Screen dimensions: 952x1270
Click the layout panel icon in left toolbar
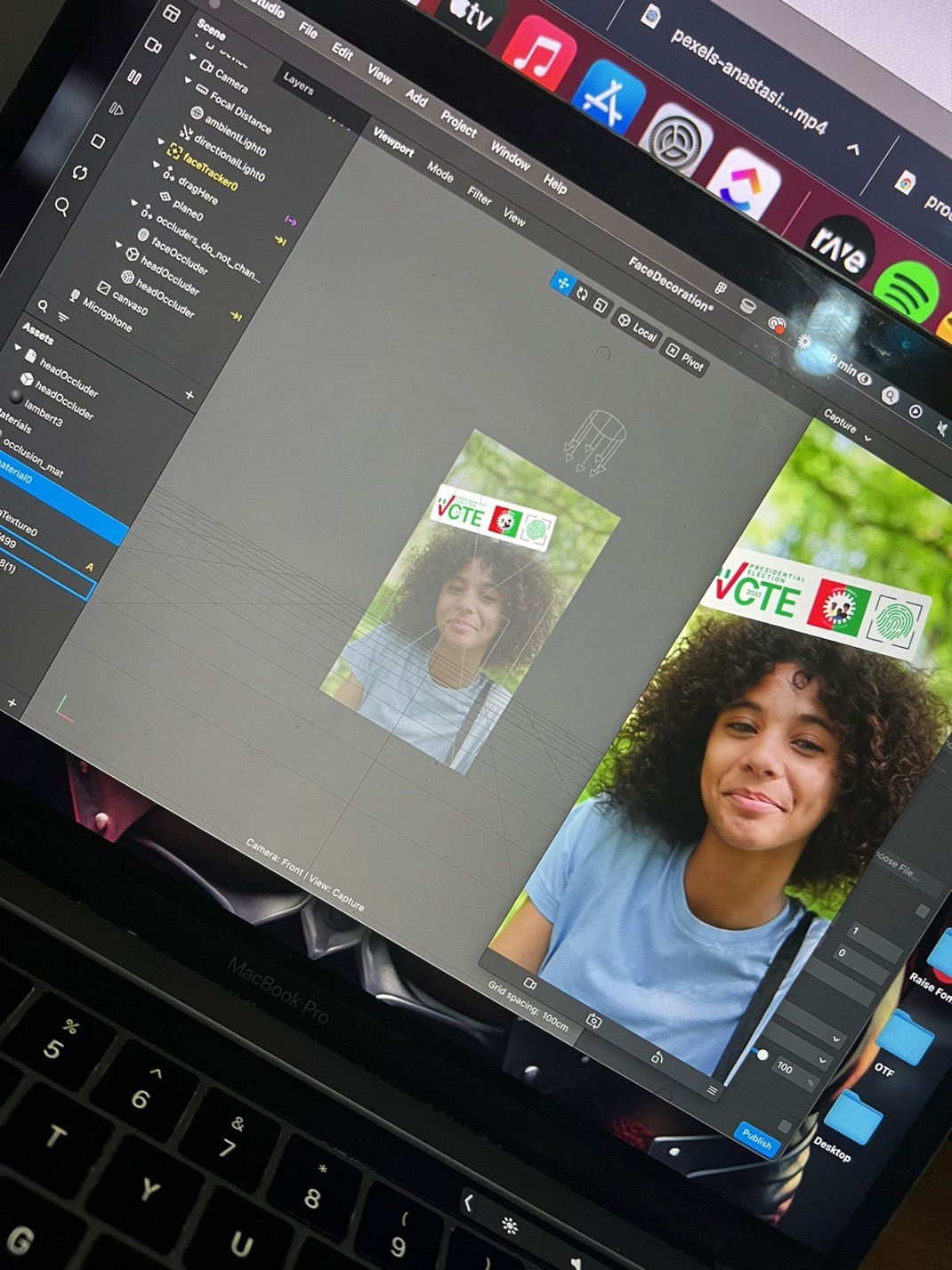click(172, 13)
